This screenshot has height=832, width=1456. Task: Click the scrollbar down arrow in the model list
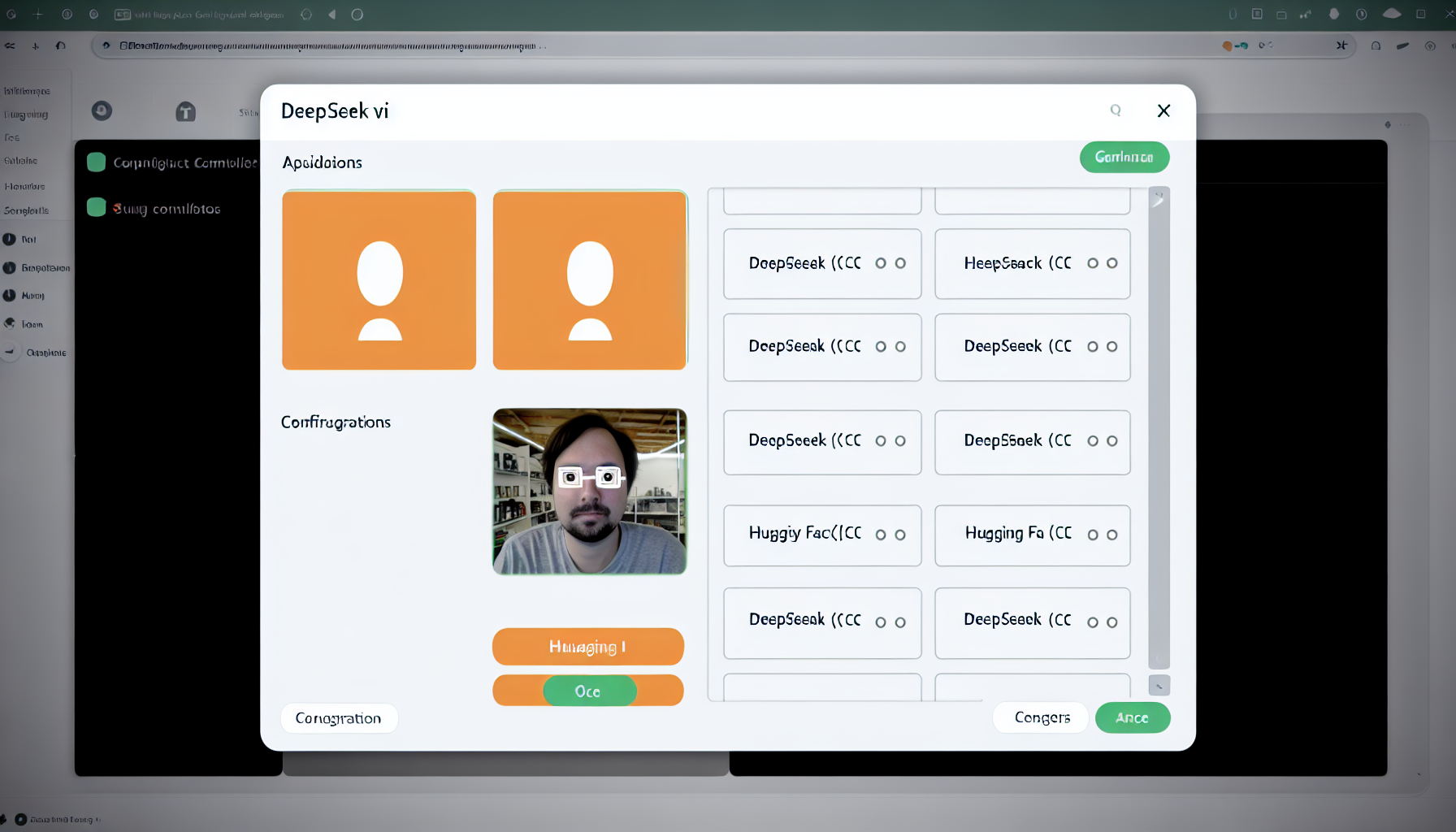(x=1159, y=685)
